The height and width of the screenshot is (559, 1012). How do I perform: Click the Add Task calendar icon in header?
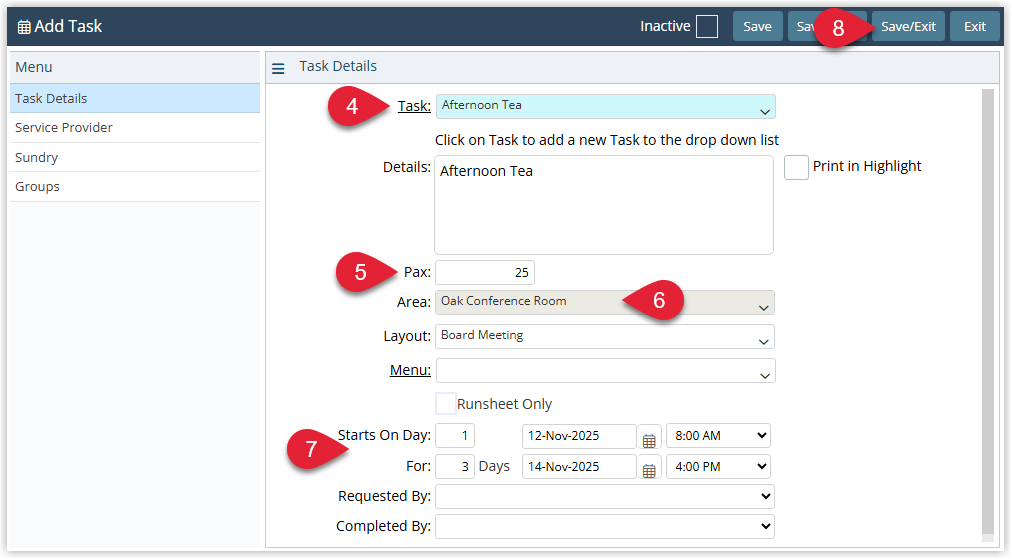pyautogui.click(x=24, y=26)
